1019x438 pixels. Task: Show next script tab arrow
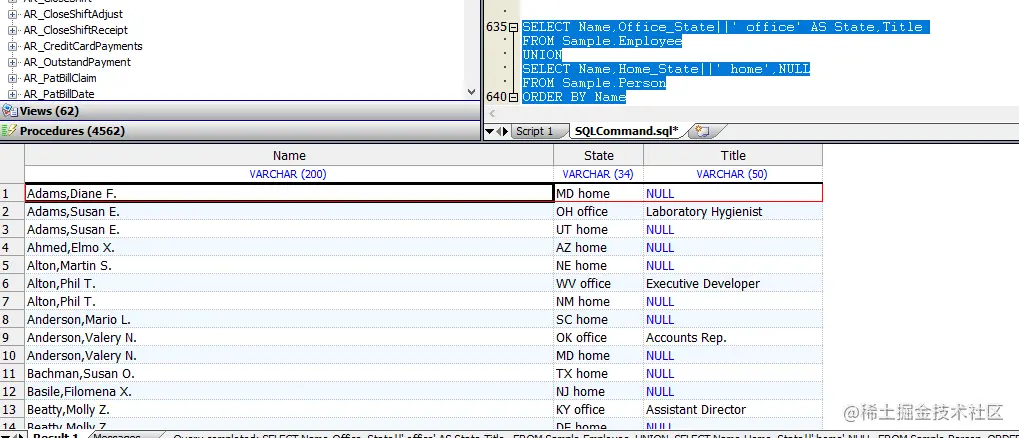[x=505, y=131]
